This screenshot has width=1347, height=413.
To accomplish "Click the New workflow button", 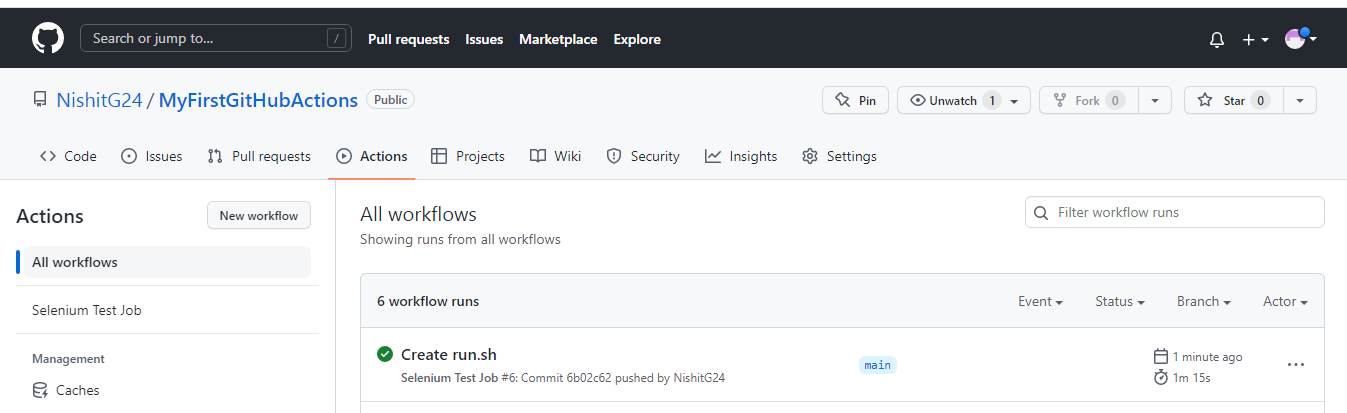I will tap(259, 215).
